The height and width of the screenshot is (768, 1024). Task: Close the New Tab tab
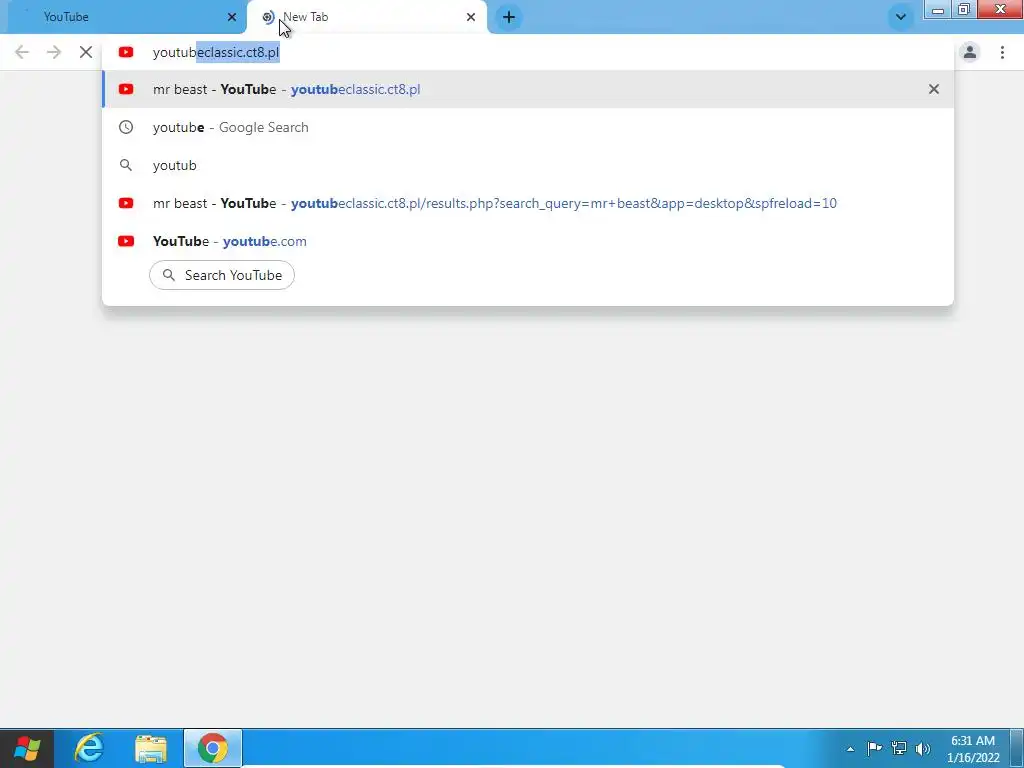(x=471, y=17)
